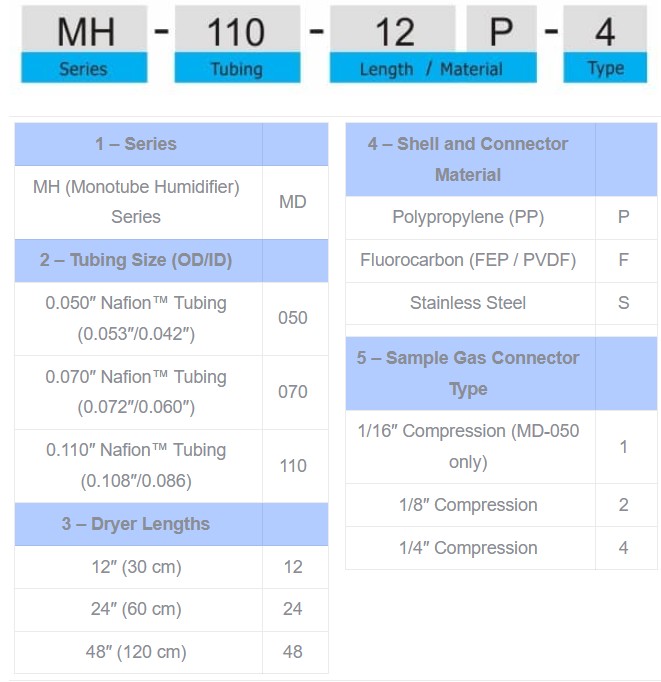Select the blue Length / Material label
The image size is (661, 682).
click(433, 69)
